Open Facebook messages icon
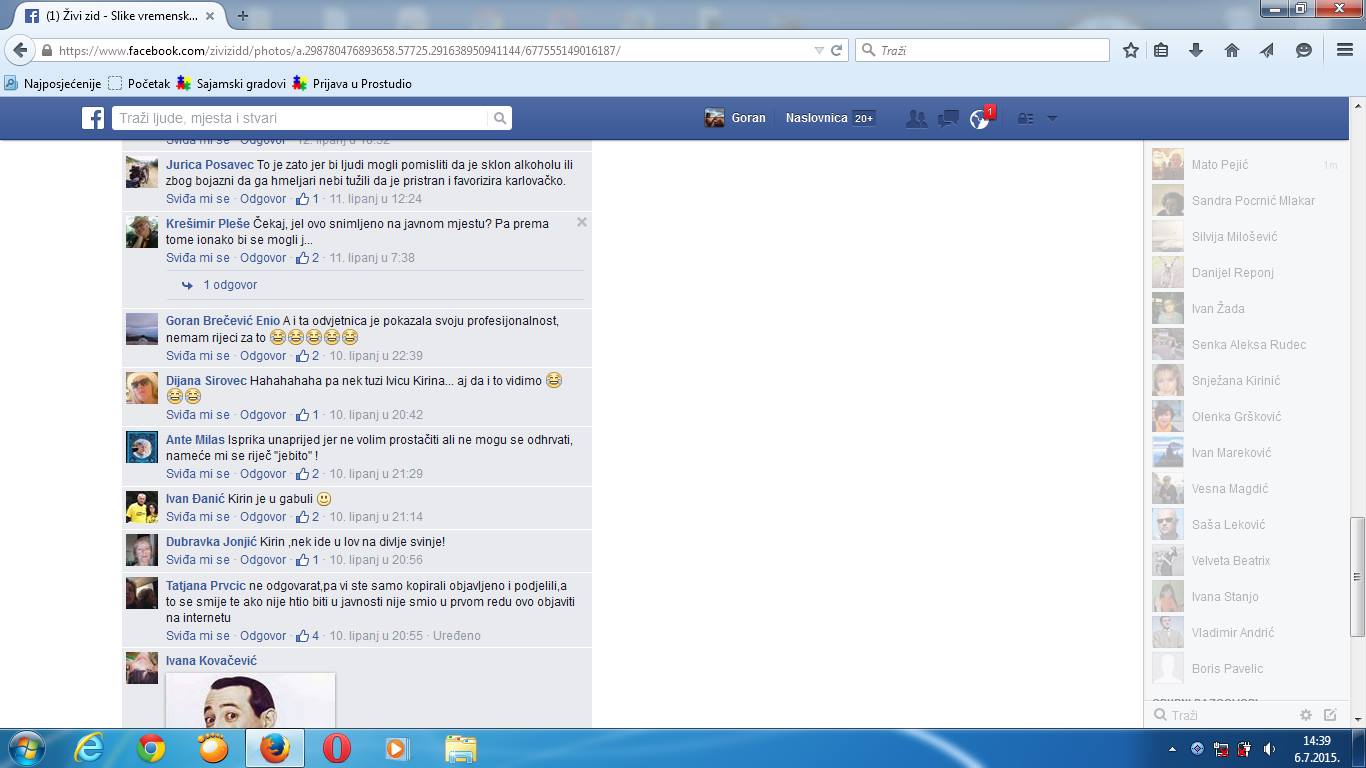 pyautogui.click(x=948, y=118)
